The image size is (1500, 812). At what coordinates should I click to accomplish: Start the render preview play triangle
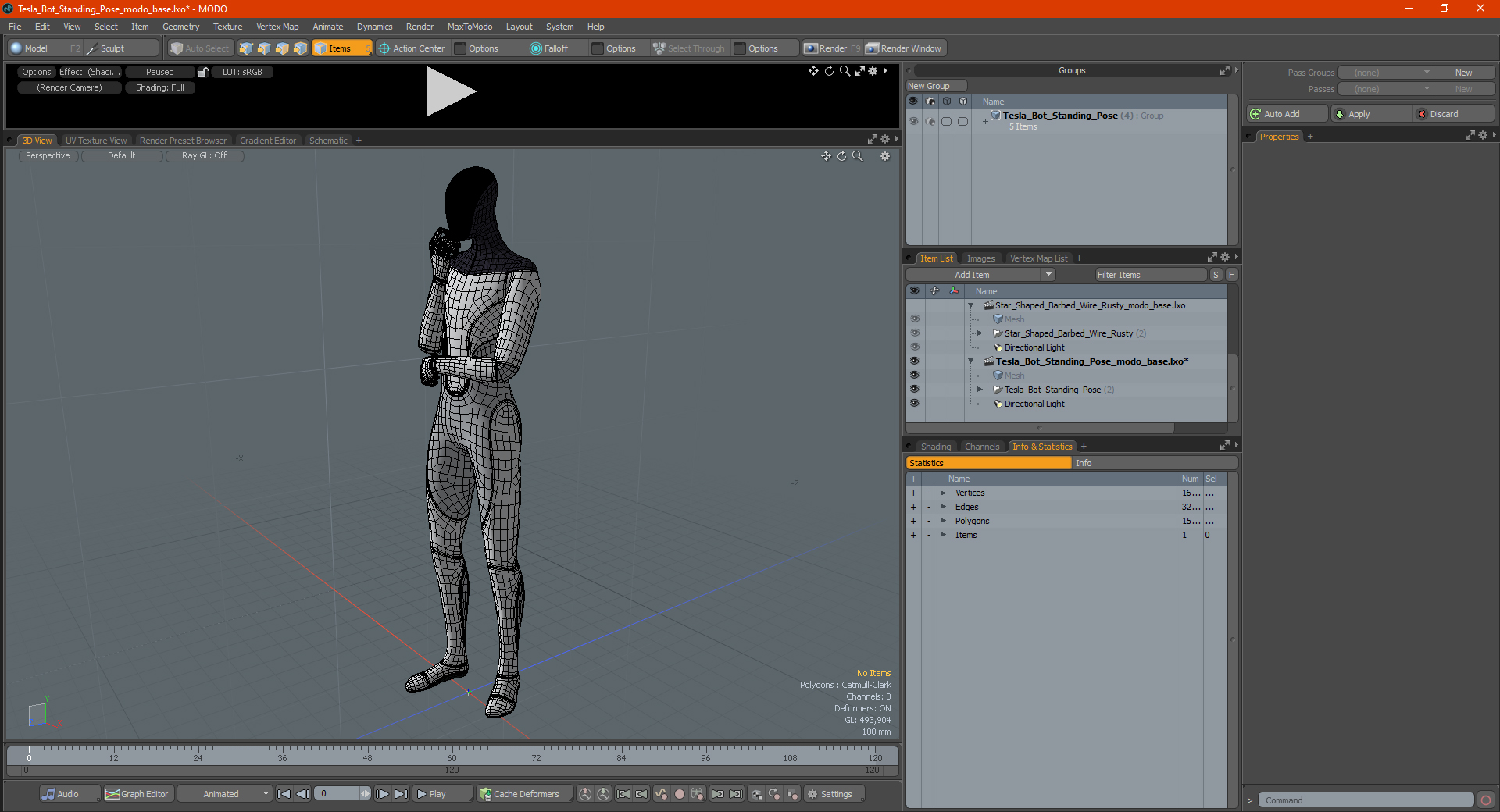pos(450,91)
